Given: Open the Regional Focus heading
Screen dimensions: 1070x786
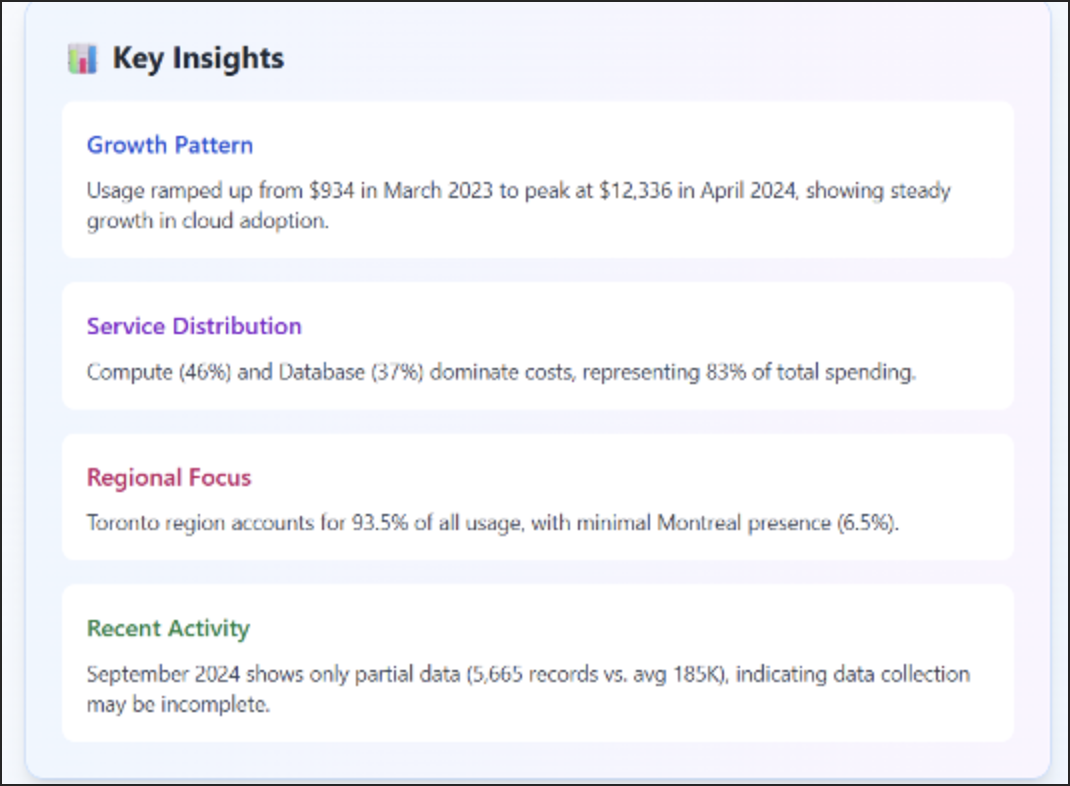Looking at the screenshot, I should pos(169,478).
